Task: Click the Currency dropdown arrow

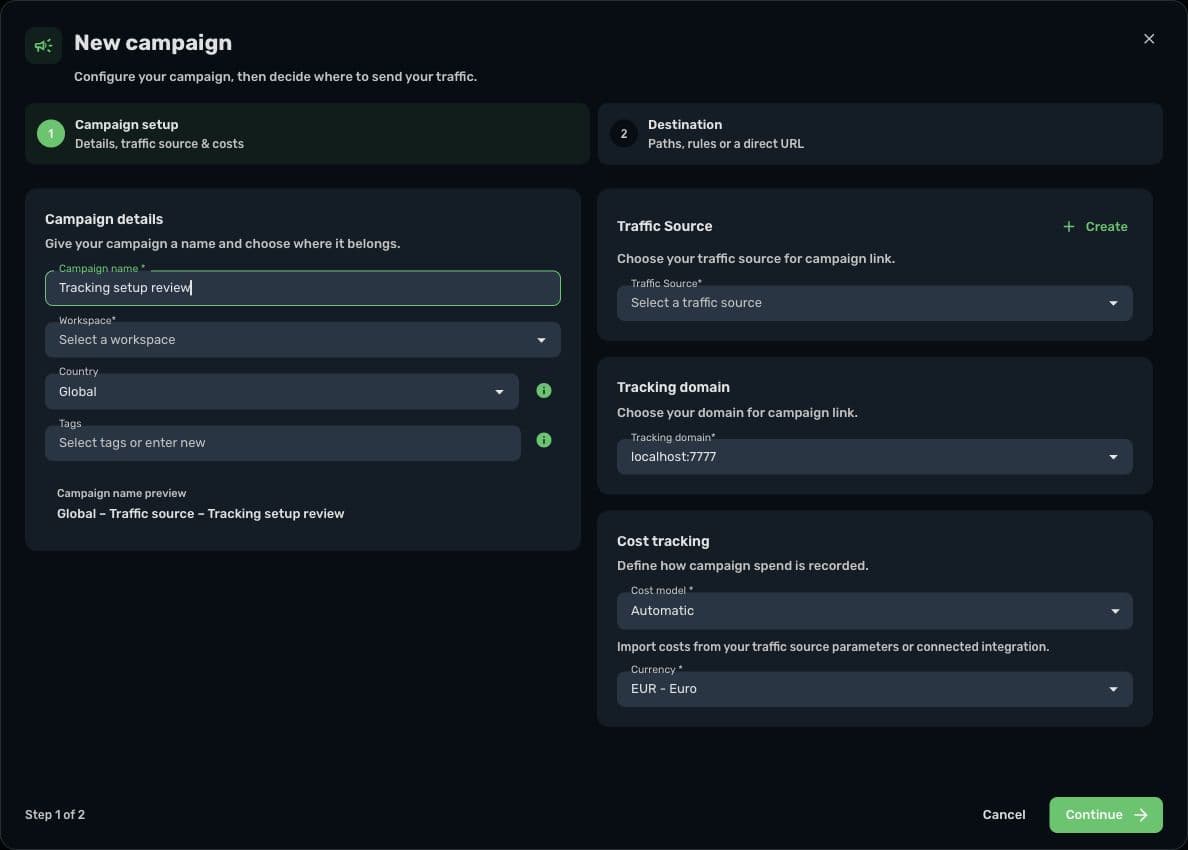Action: (1113, 689)
